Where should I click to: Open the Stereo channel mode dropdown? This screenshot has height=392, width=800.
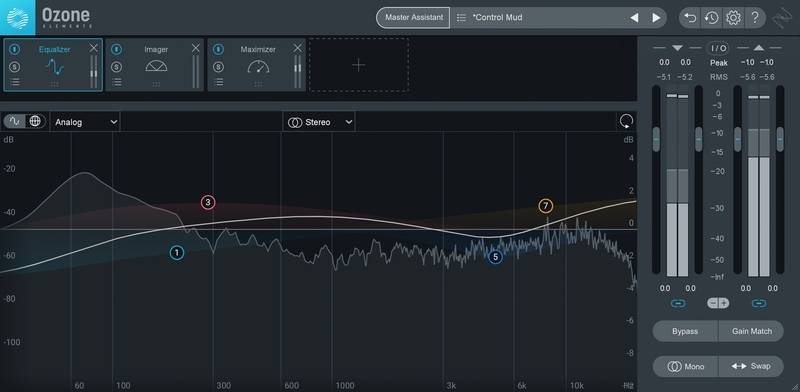[319, 122]
